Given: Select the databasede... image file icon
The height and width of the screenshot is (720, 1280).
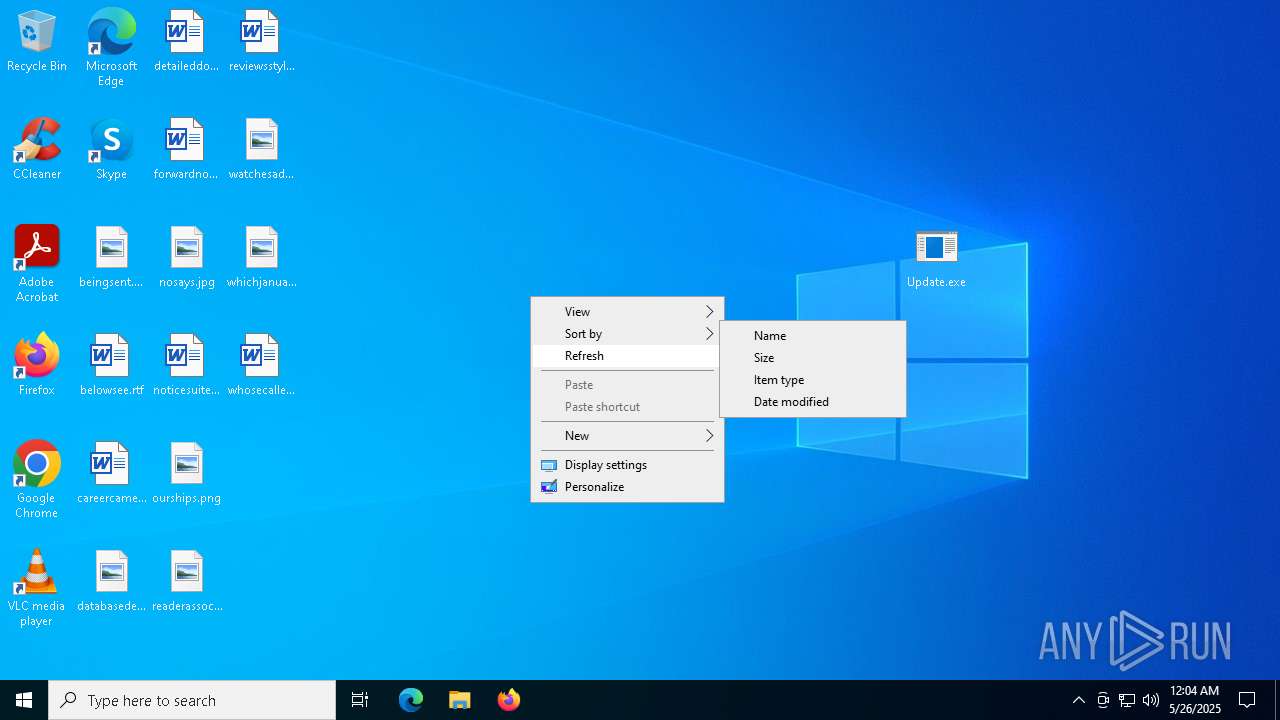Looking at the screenshot, I should tap(111, 582).
